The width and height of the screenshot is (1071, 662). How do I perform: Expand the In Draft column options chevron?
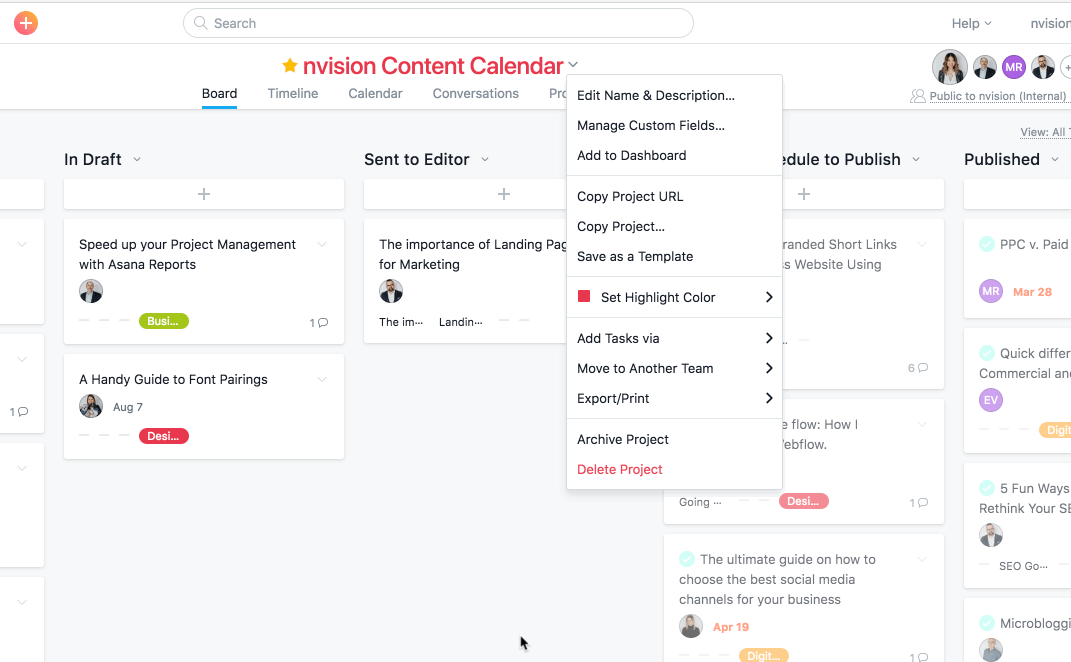click(x=137, y=159)
